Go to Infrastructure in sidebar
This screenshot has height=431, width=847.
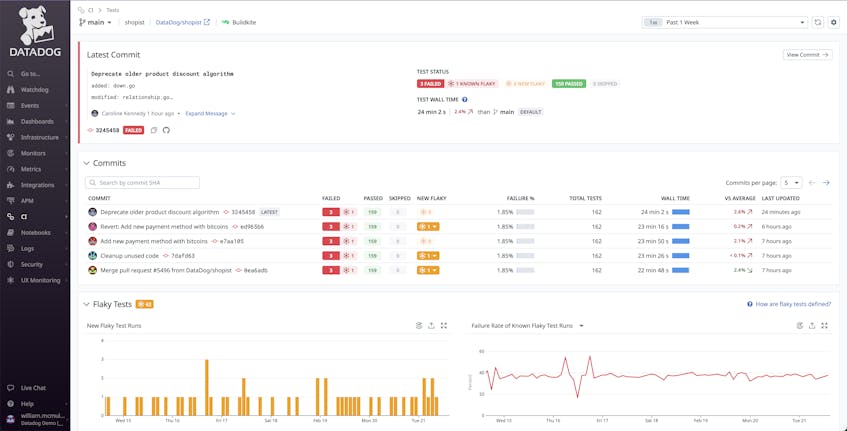pos(39,137)
